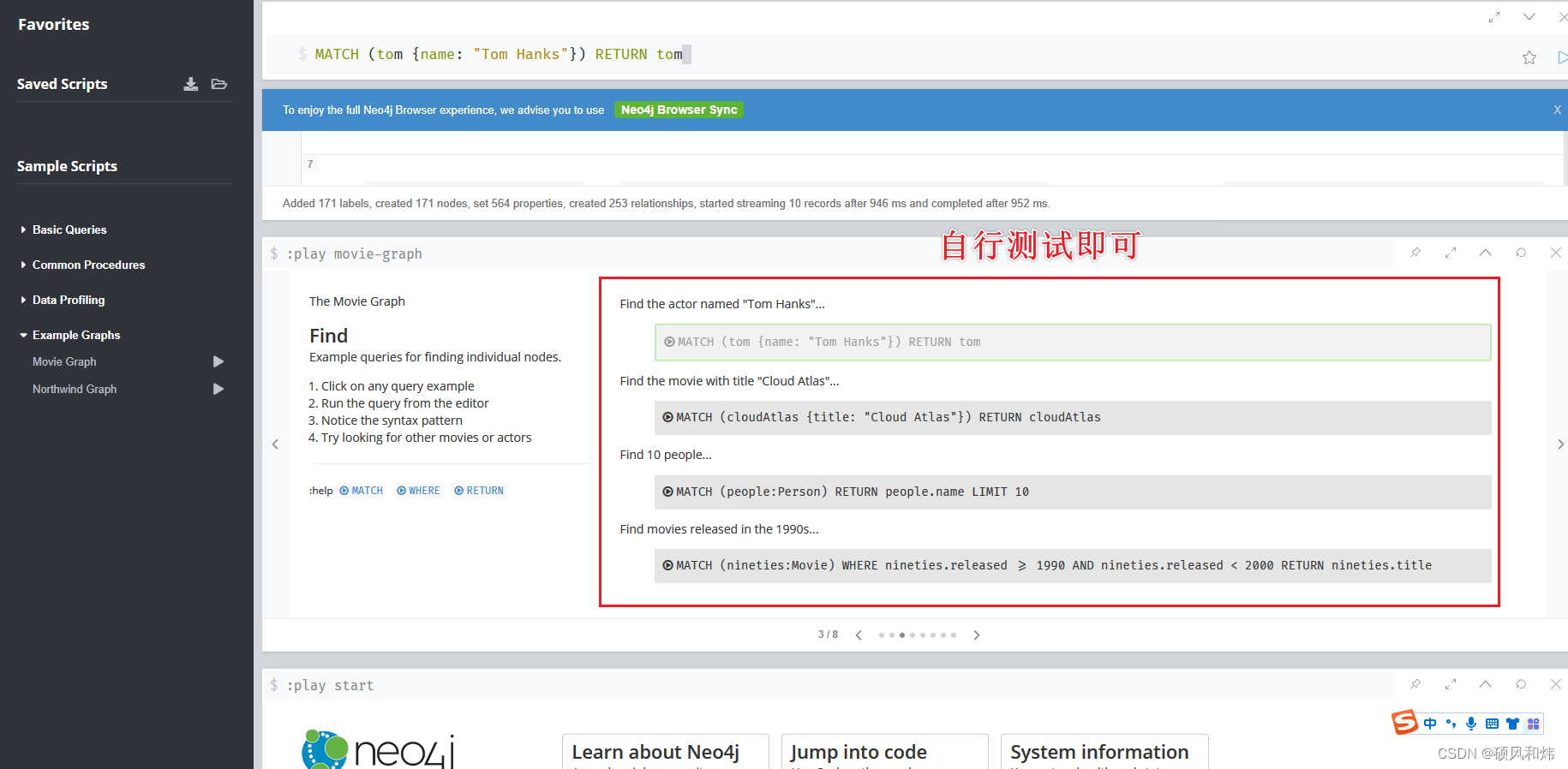This screenshot has height=769, width=1568.
Task: Next page arrow in slide pagination
Action: (976, 635)
